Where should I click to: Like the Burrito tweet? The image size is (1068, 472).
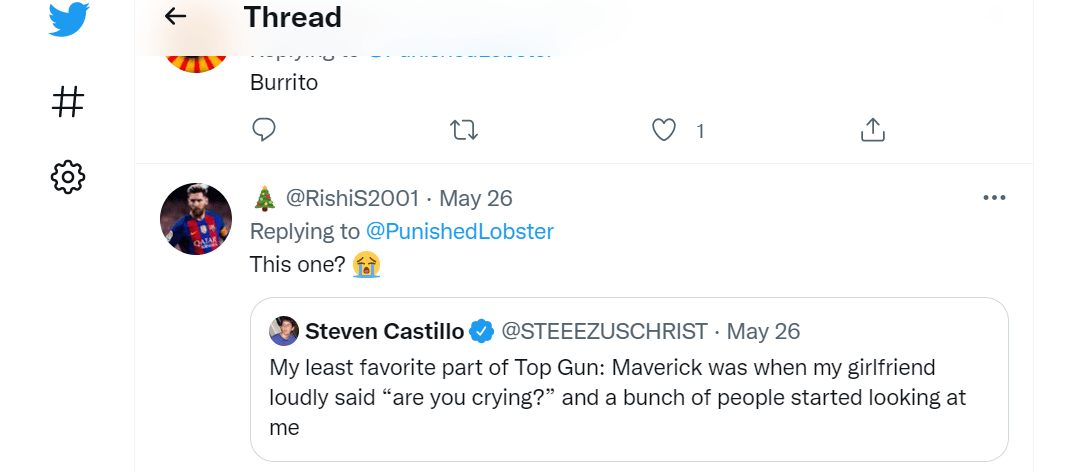coord(664,130)
